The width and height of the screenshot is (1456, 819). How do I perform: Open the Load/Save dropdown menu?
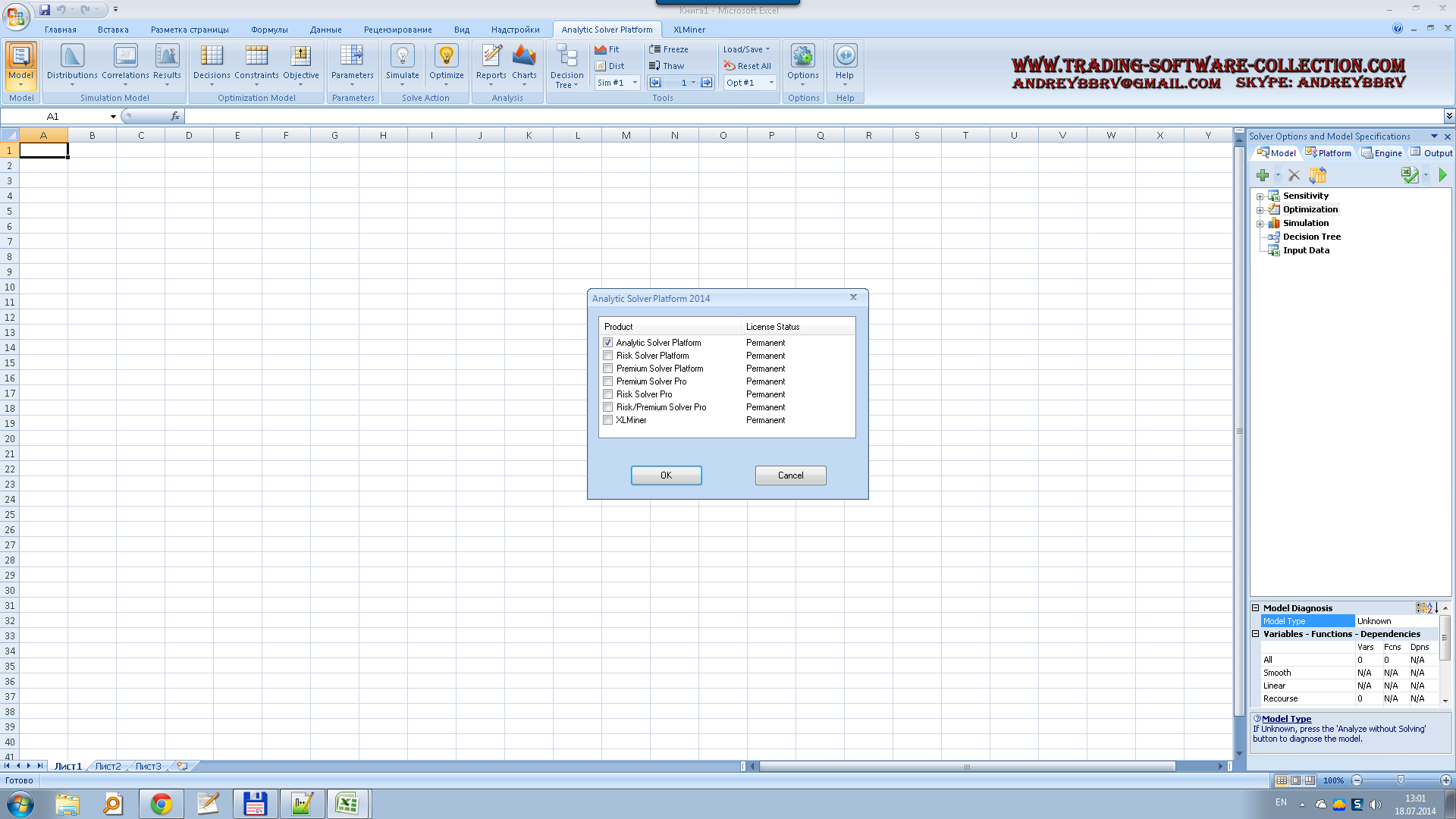746,49
